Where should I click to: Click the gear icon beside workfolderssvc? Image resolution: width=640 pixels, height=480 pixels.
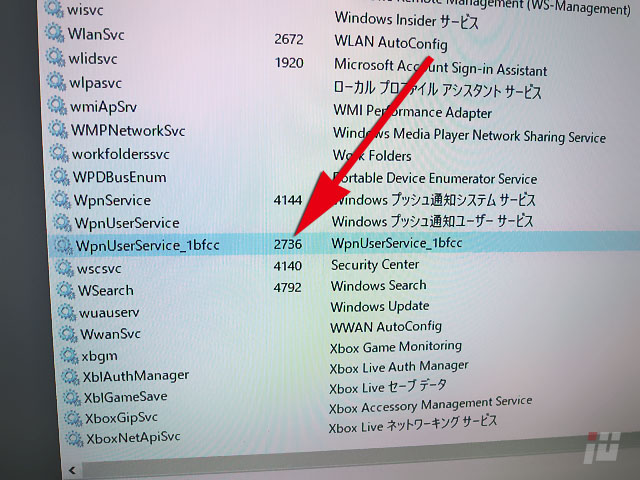59,153
